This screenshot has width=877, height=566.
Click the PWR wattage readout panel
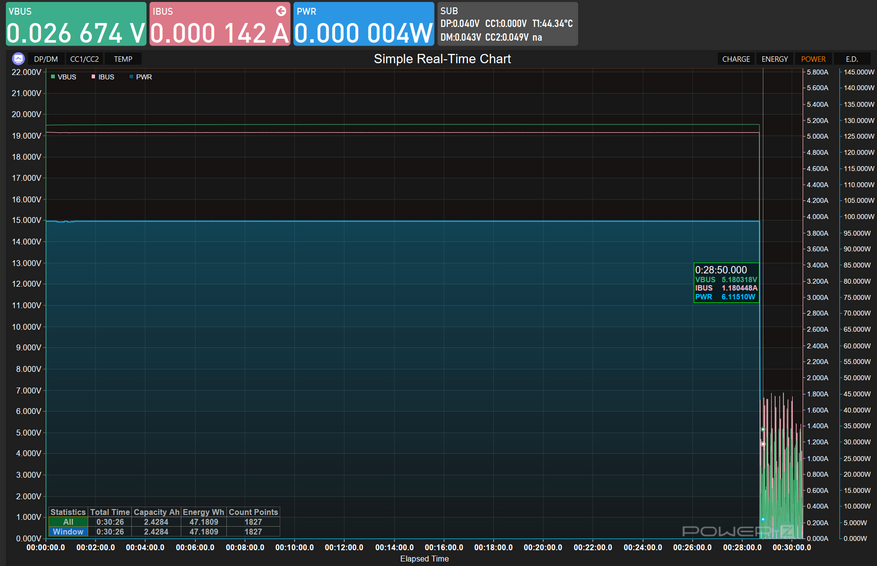pos(363,24)
